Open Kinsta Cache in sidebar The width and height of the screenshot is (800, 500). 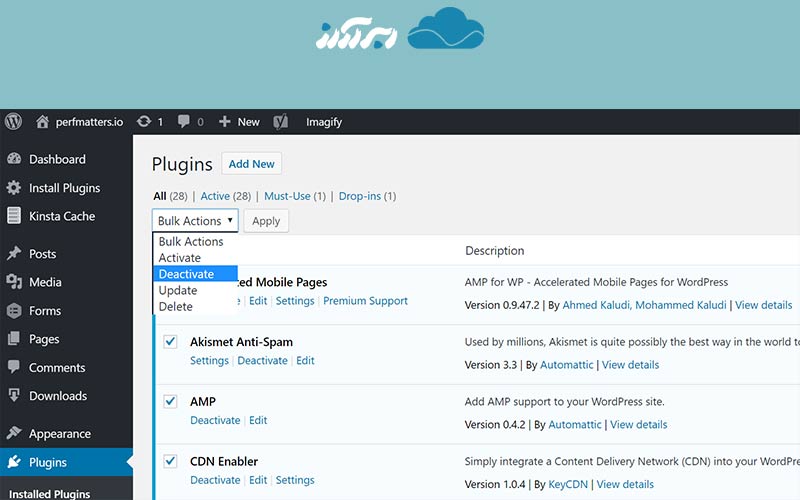click(x=62, y=216)
